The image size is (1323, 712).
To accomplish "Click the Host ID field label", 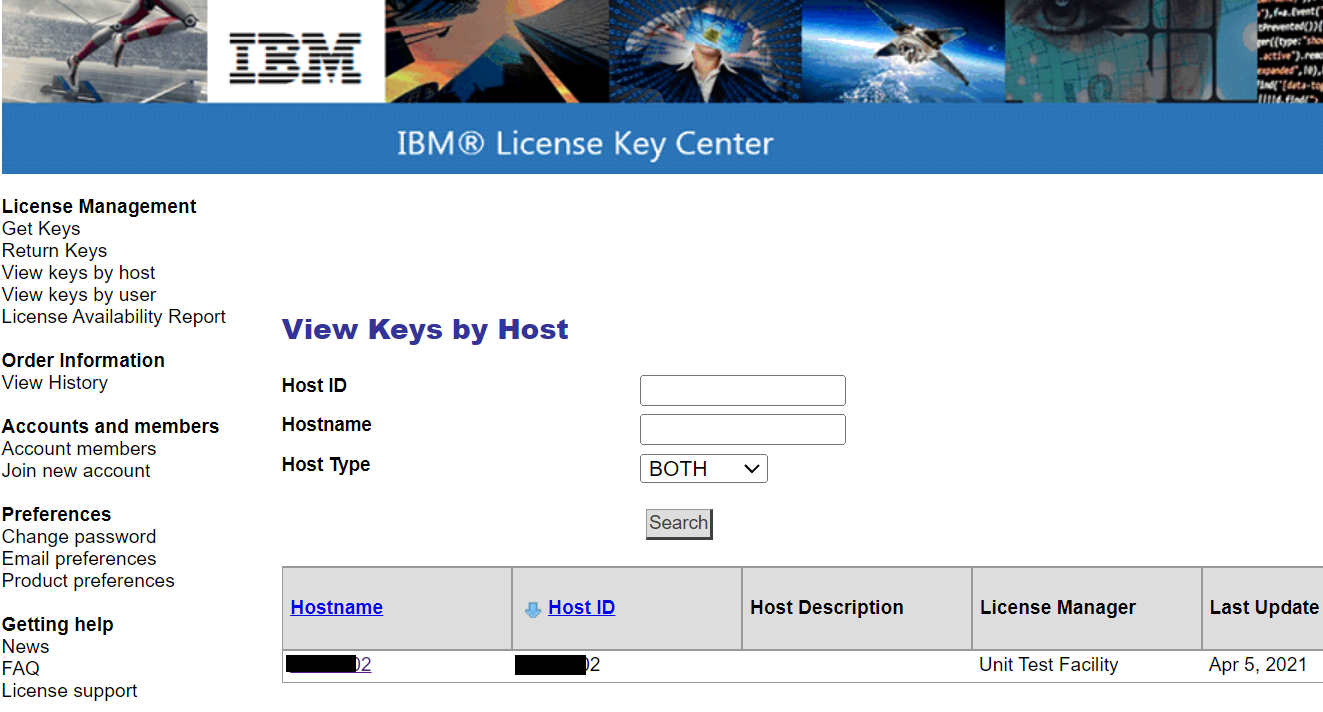I will tap(314, 386).
